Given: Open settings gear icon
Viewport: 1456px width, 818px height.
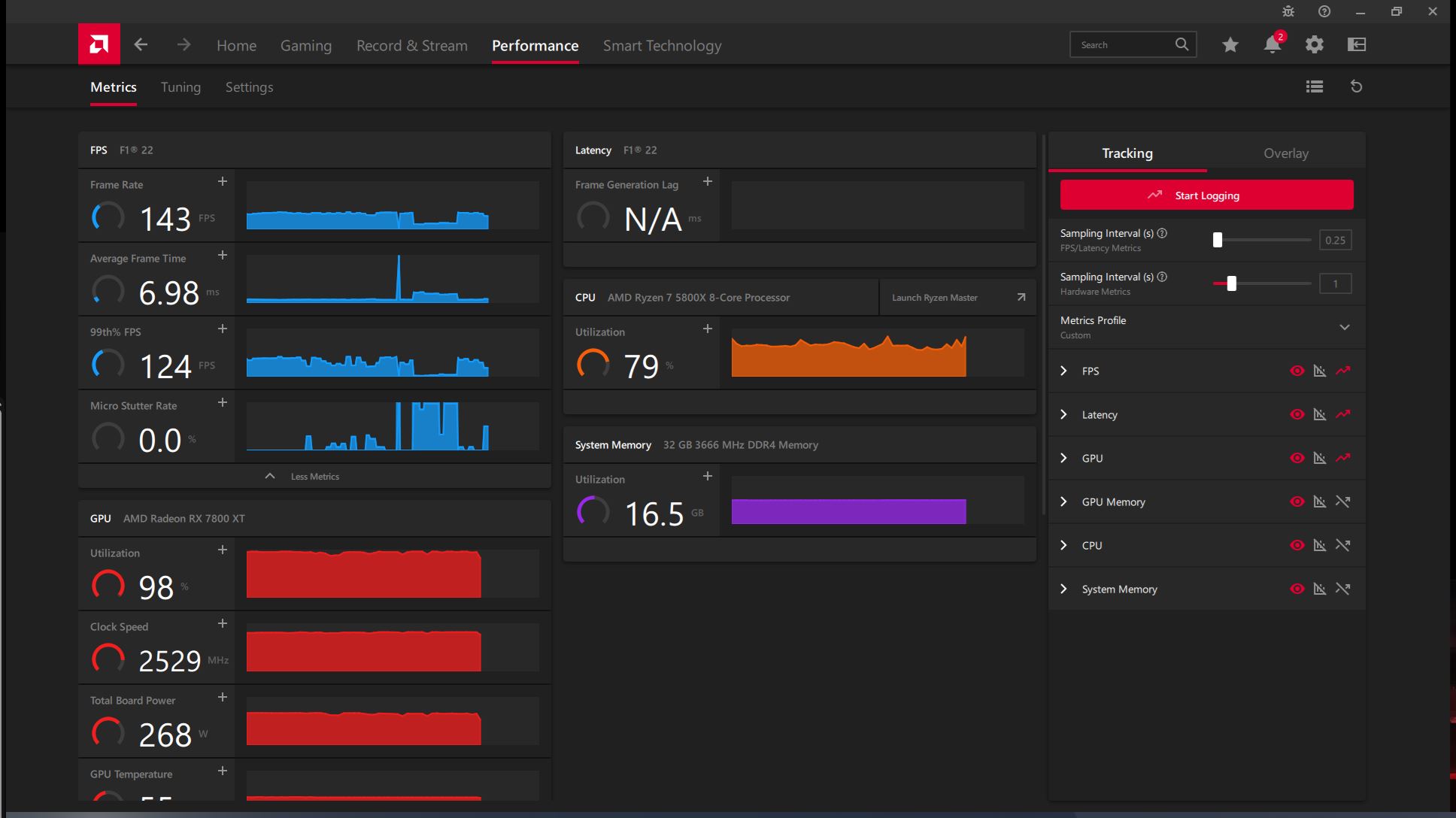Looking at the screenshot, I should click(1315, 45).
